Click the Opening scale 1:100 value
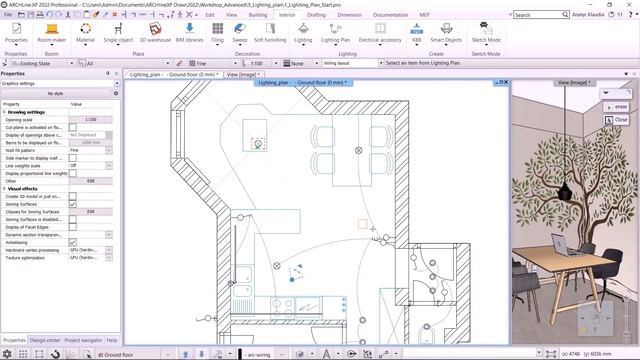 coord(91,120)
